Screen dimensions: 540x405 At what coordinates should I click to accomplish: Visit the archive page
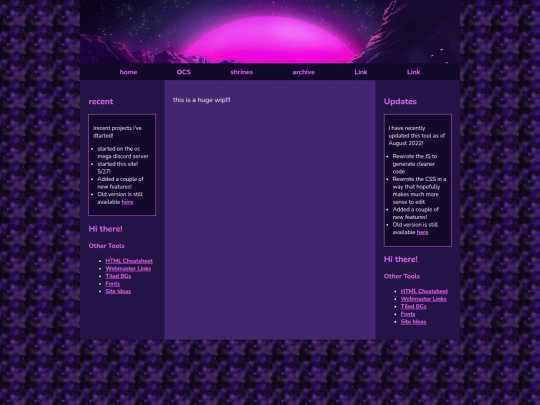coord(303,72)
